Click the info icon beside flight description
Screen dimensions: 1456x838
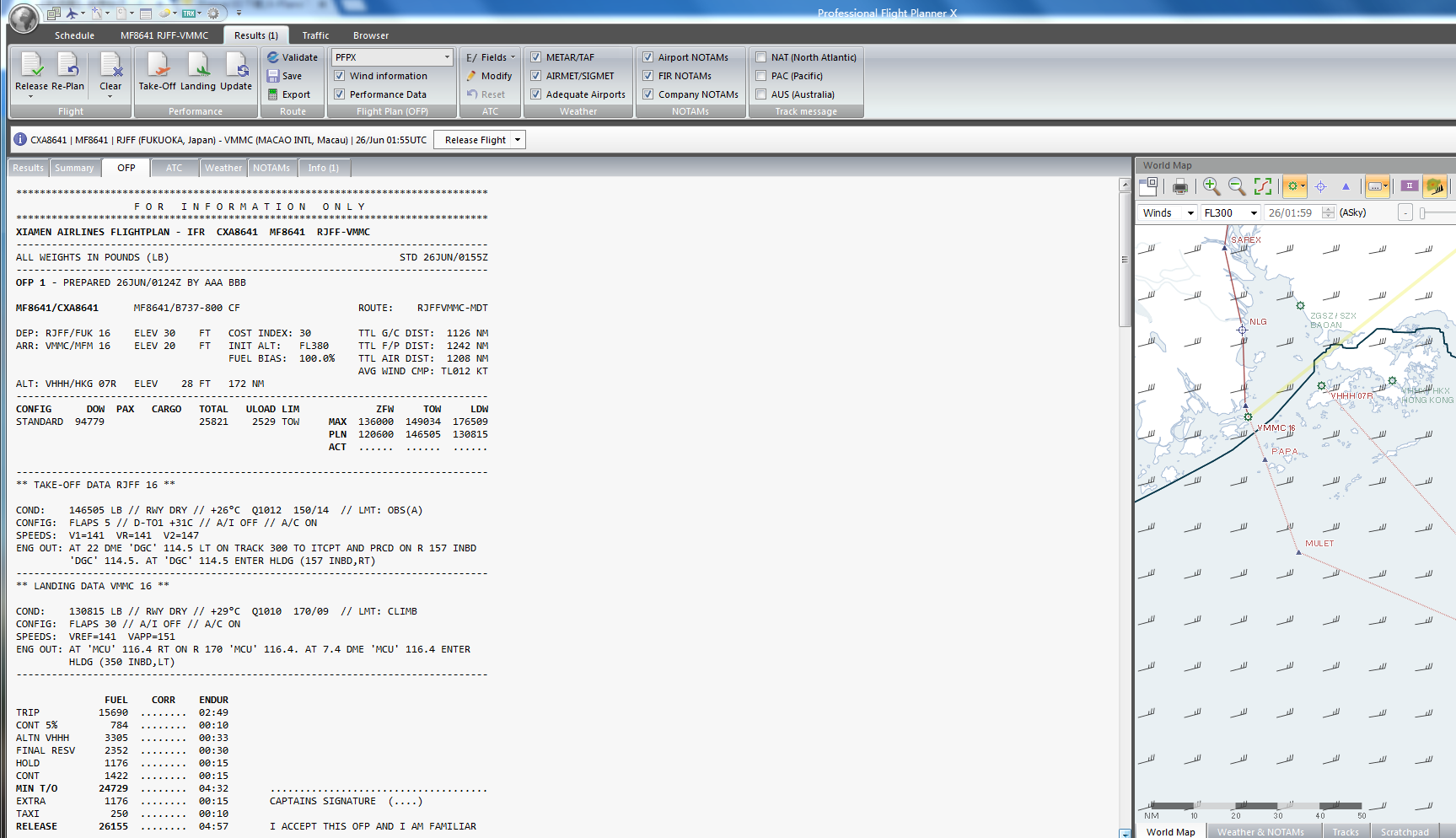click(20, 139)
